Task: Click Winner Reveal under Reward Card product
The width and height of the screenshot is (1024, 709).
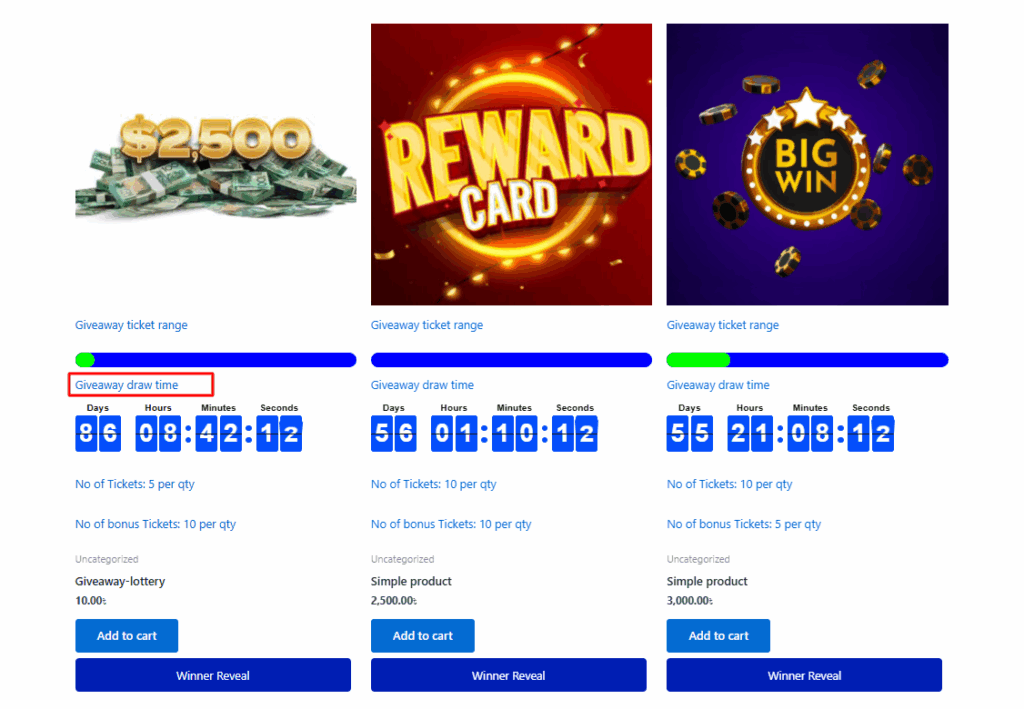Action: [509, 675]
